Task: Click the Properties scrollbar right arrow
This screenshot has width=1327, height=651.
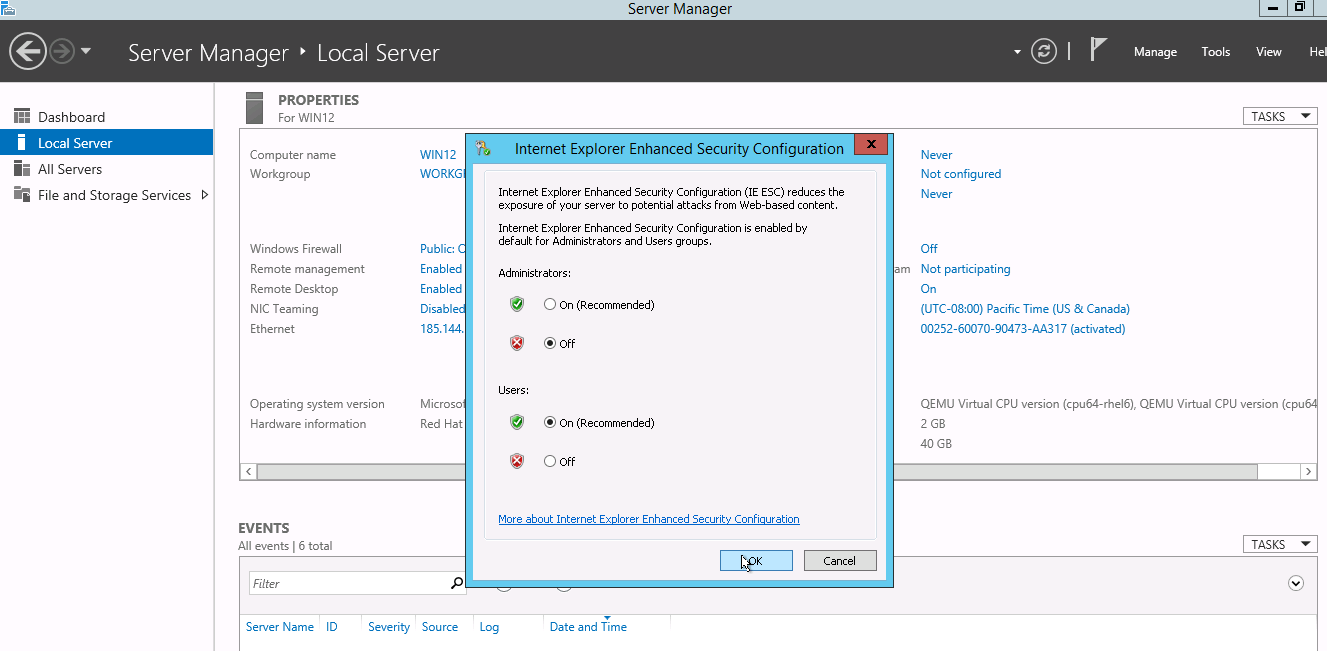Action: [1308, 471]
